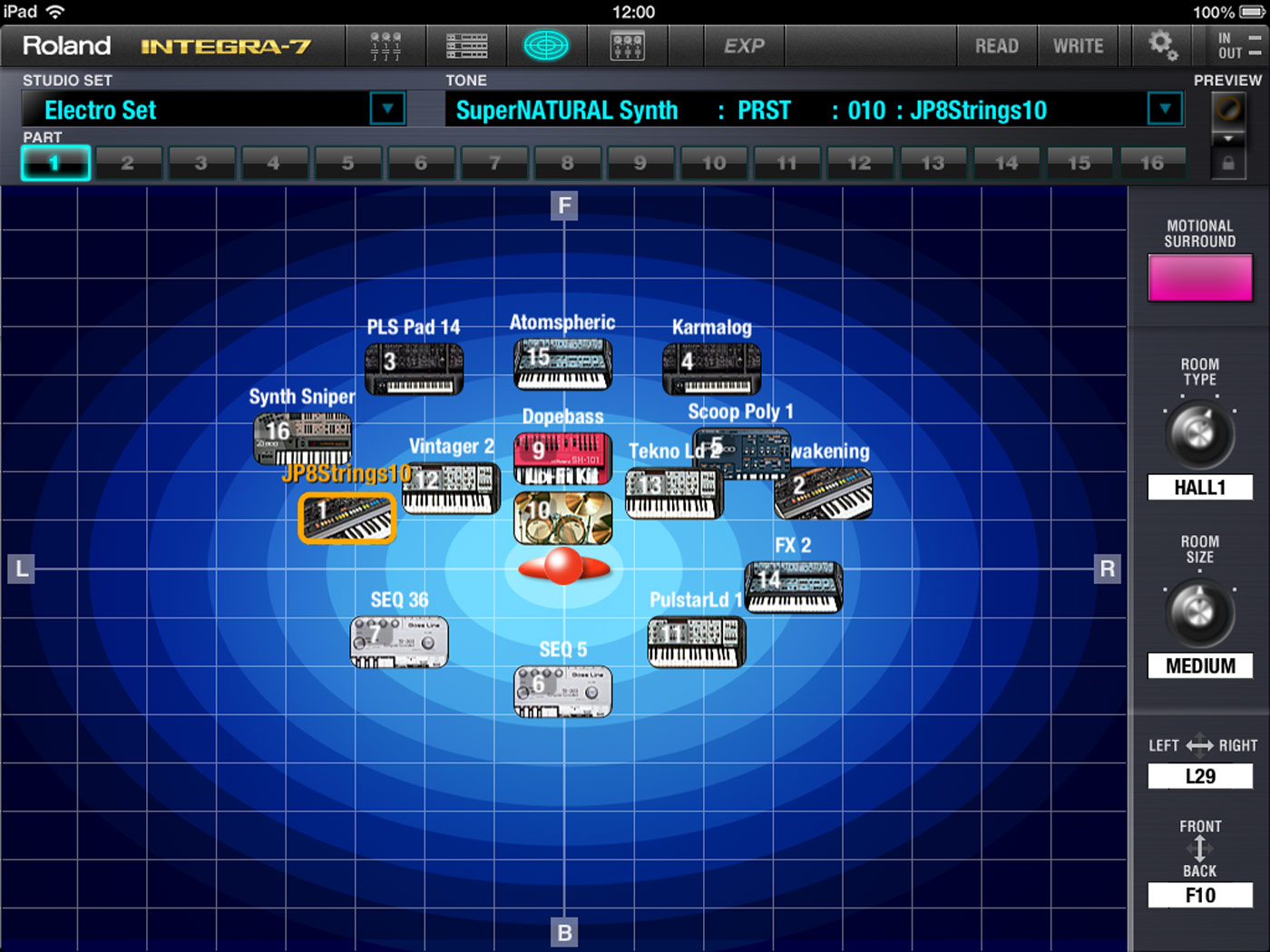1270x952 pixels.
Task: Select the SEQ 5 part 6 icon
Action: pyautogui.click(x=562, y=692)
